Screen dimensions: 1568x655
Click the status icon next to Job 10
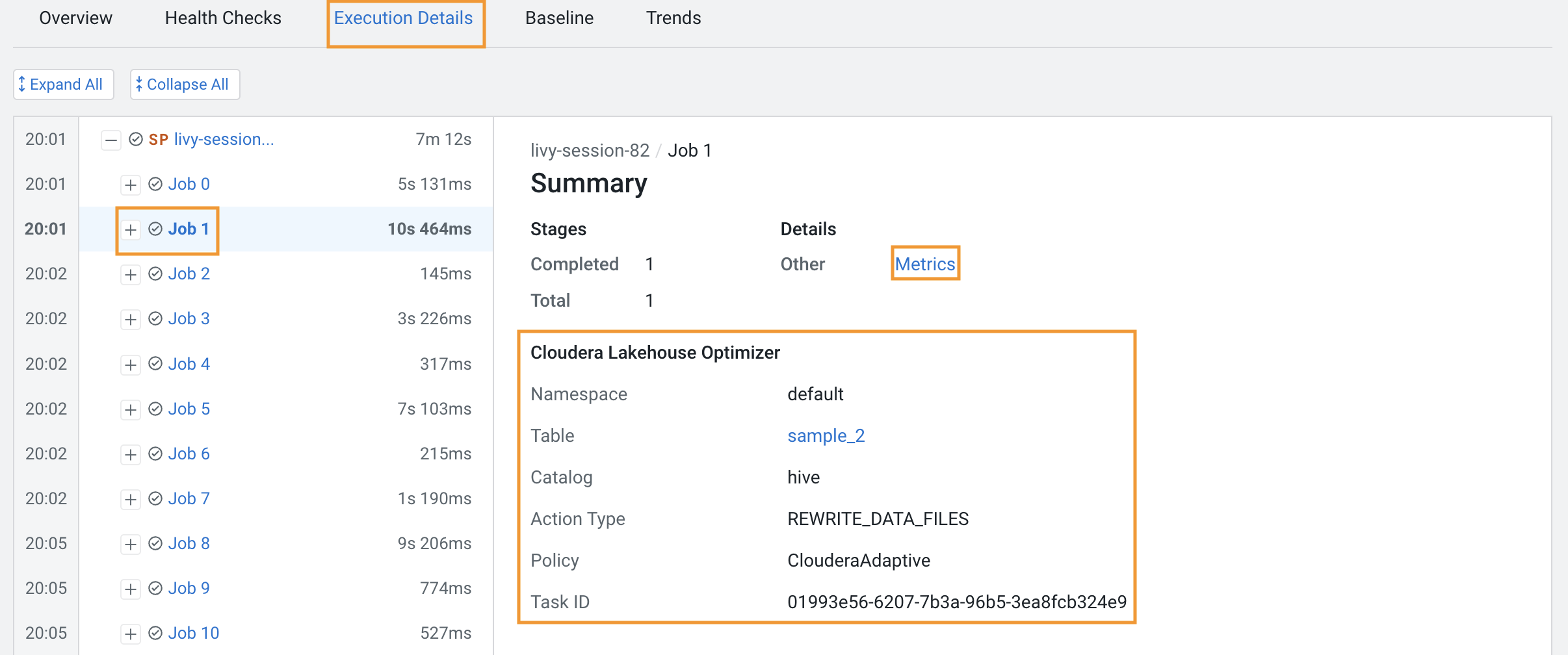pos(155,633)
